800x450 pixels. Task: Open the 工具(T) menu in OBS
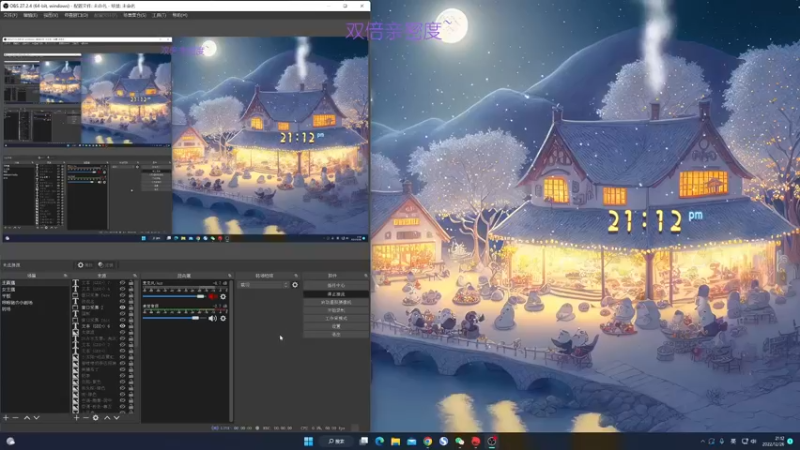coord(159,15)
